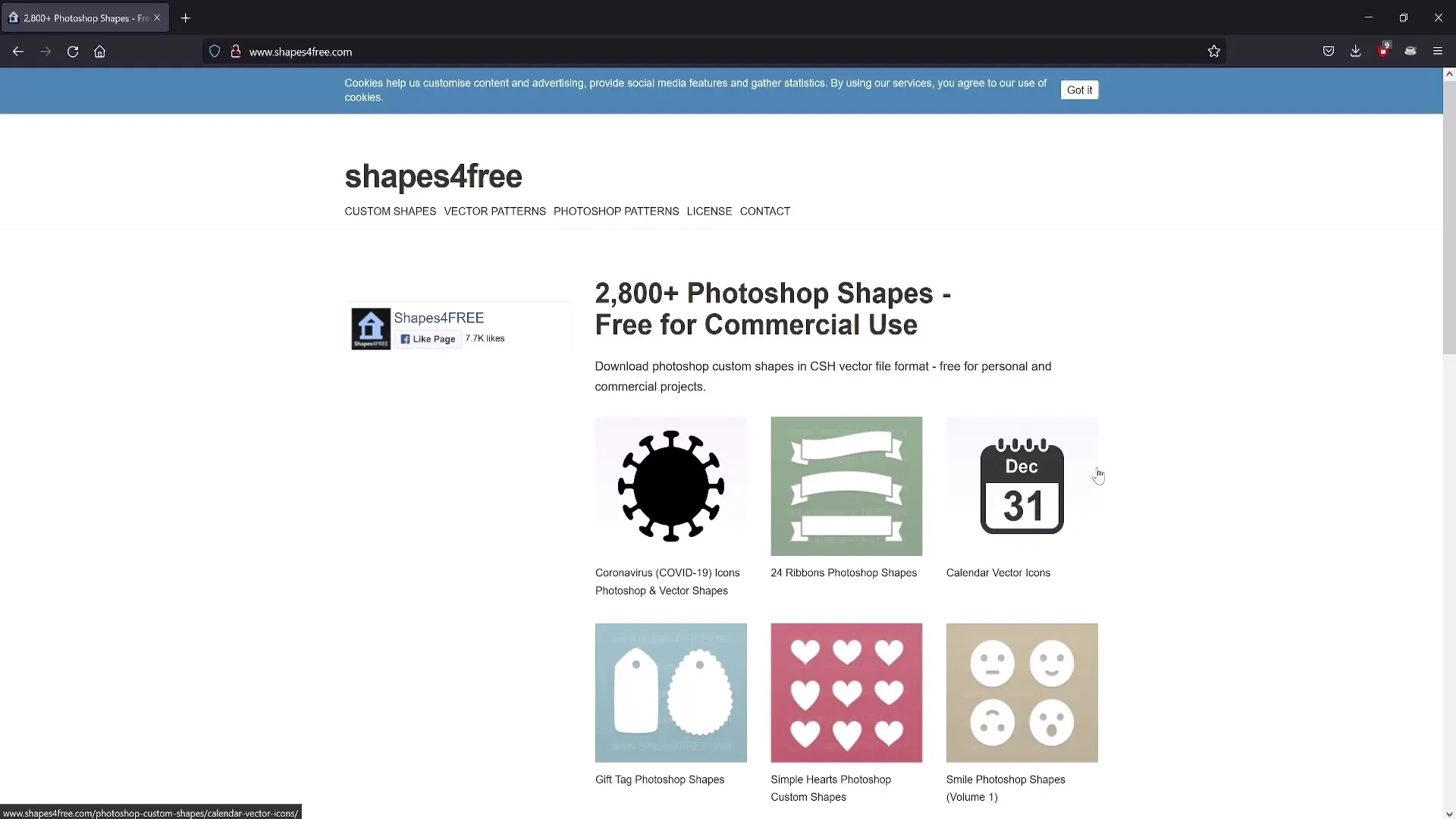The height and width of the screenshot is (819, 1456).
Task: Click the Firefox home button icon
Action: click(100, 51)
